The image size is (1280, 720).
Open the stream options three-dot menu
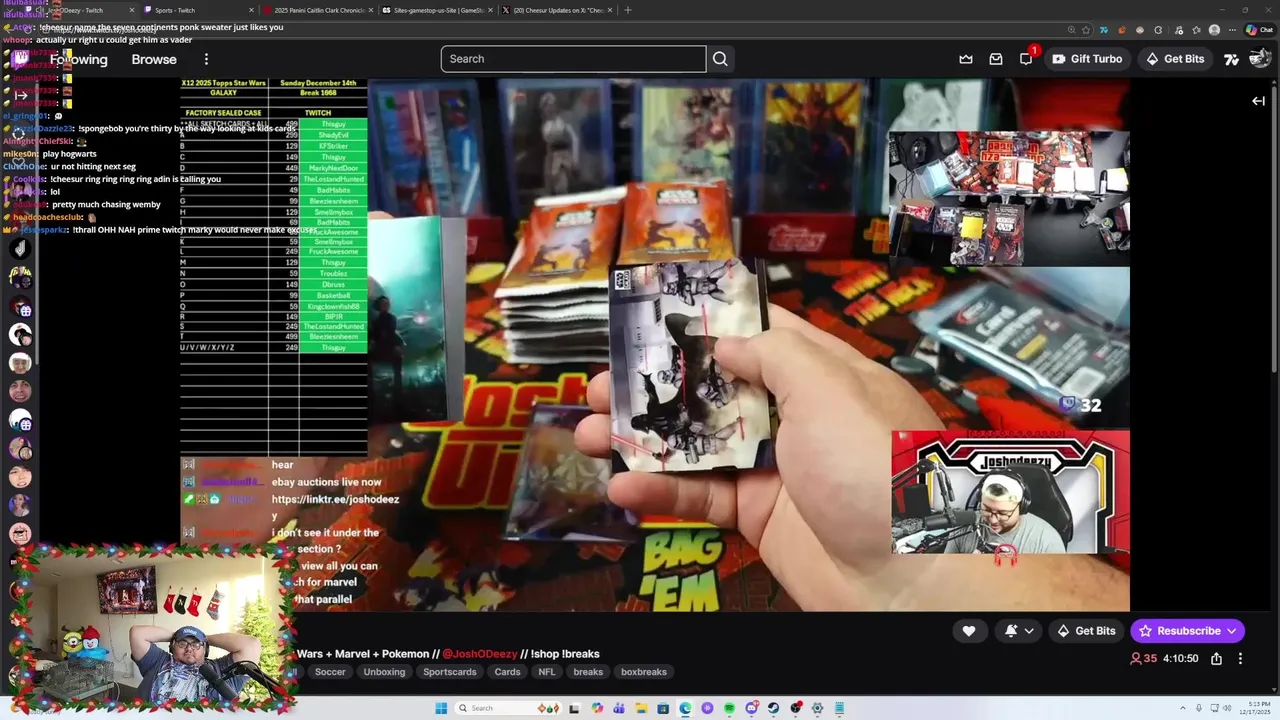point(1240,659)
